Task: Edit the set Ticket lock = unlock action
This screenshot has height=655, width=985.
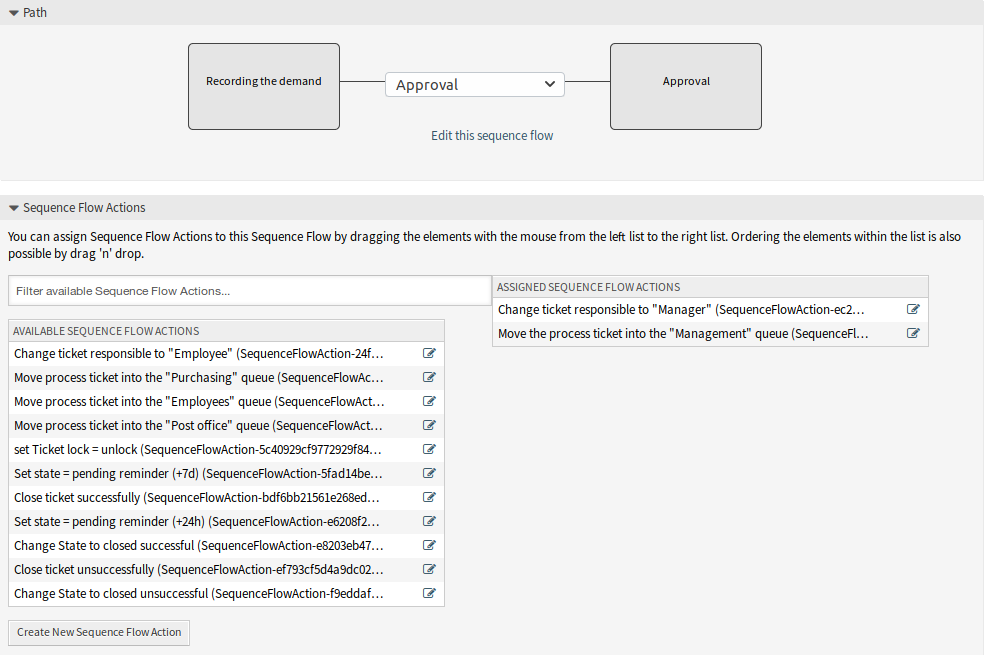Action: (429, 449)
